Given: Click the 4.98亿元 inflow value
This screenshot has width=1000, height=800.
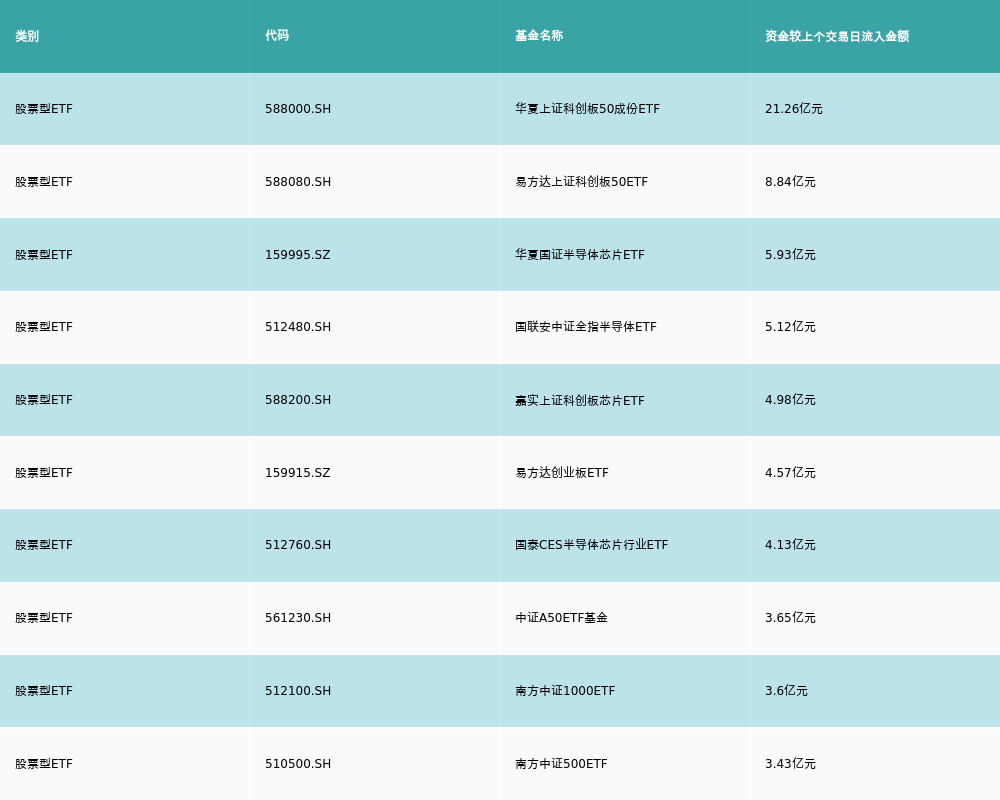Looking at the screenshot, I should tap(790, 400).
